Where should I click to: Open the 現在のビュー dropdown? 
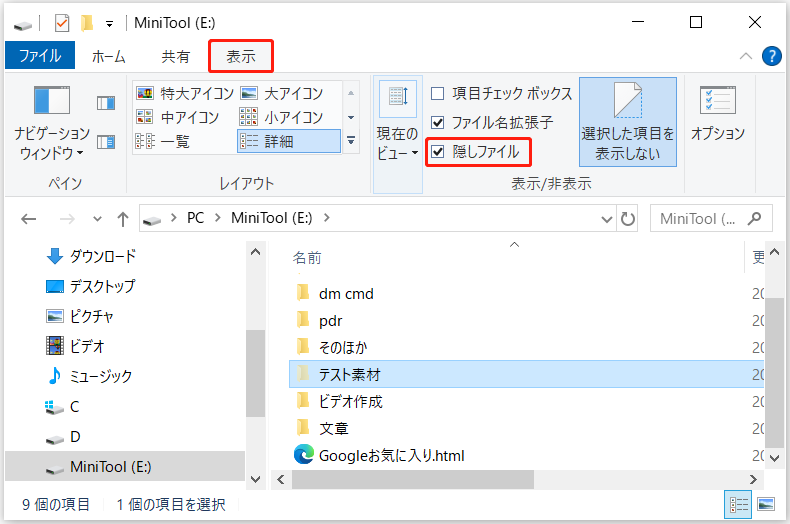point(398,136)
